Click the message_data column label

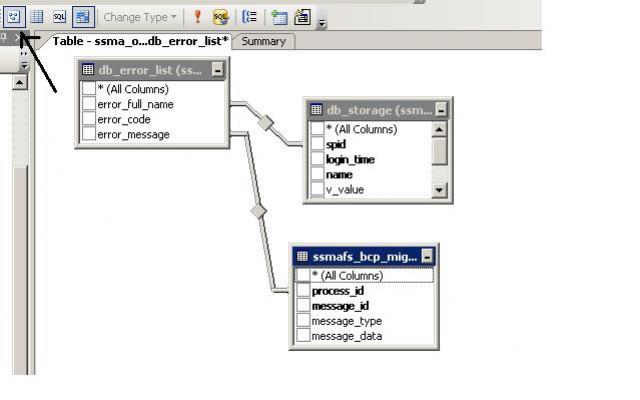[x=347, y=337]
